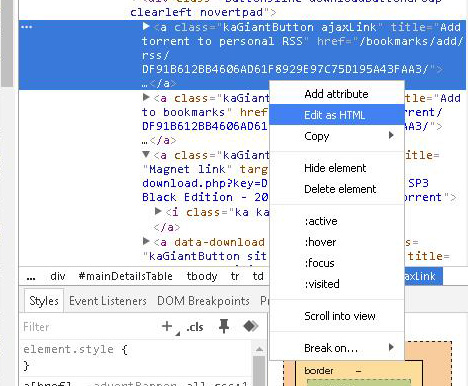Toggle the .cls class editor
This screenshot has width=468, height=386.
pos(195,327)
